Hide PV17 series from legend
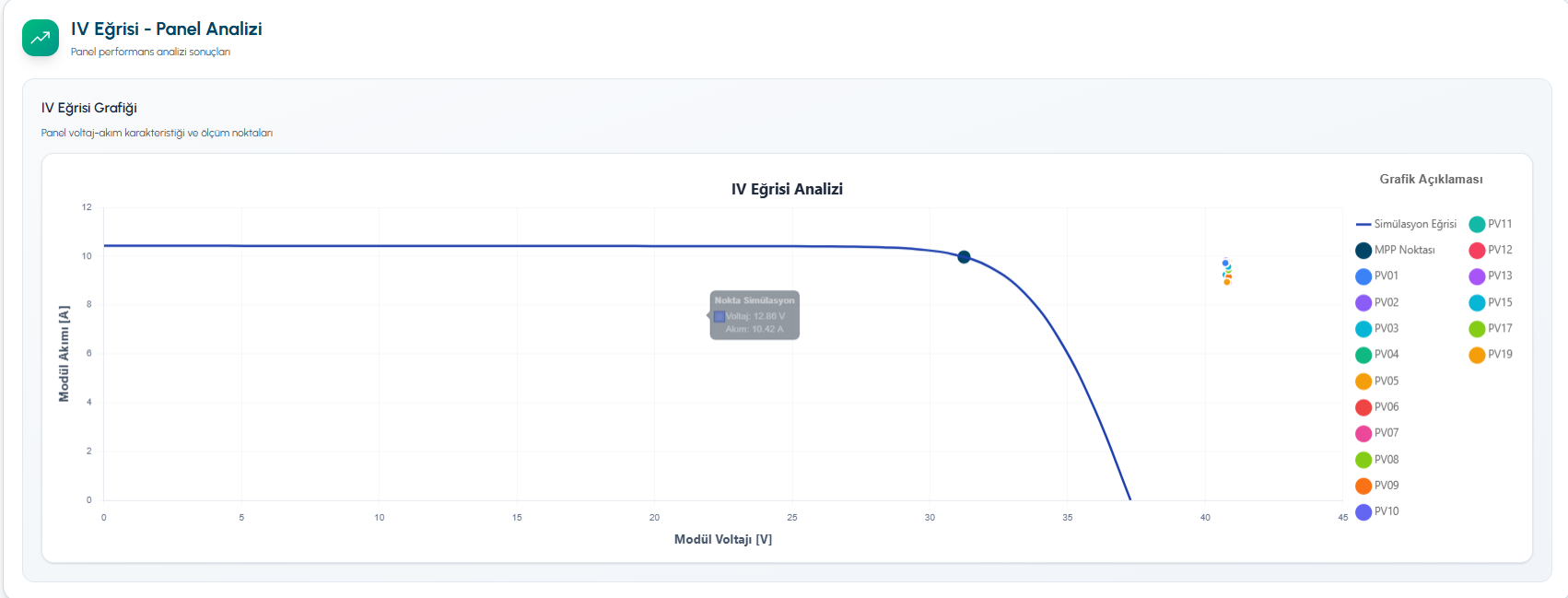The height and width of the screenshot is (598, 1568). point(1490,328)
